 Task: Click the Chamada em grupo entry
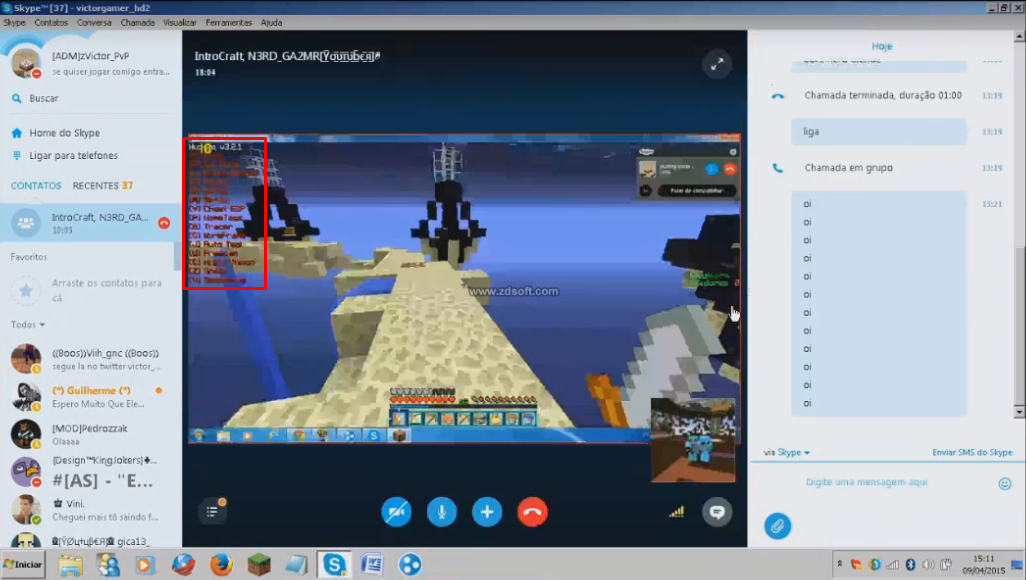(x=849, y=168)
